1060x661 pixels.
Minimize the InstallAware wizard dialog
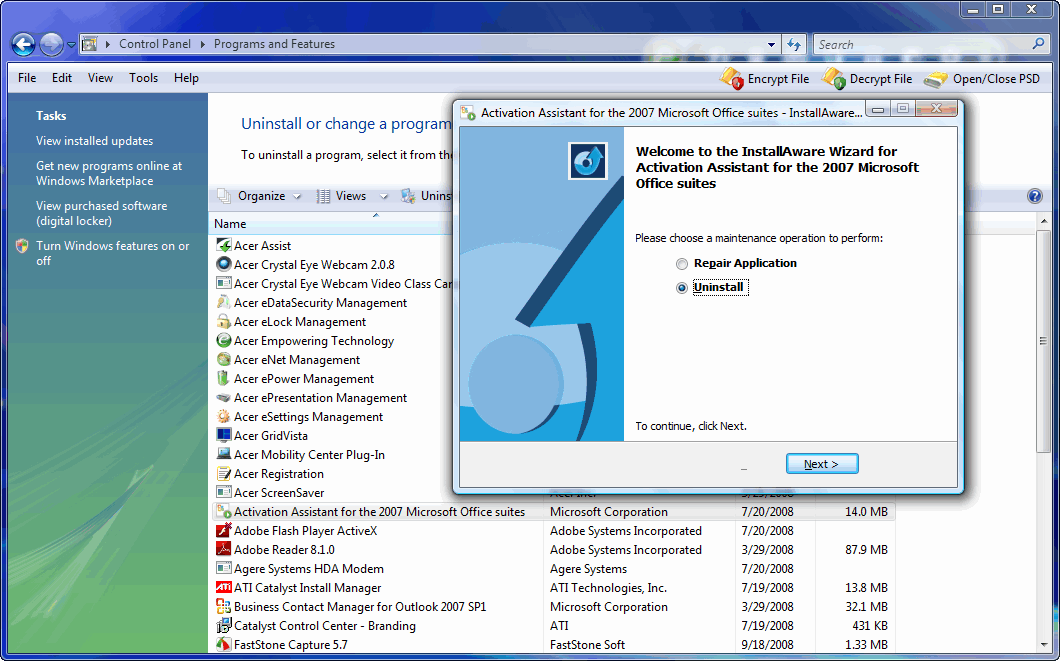[878, 109]
